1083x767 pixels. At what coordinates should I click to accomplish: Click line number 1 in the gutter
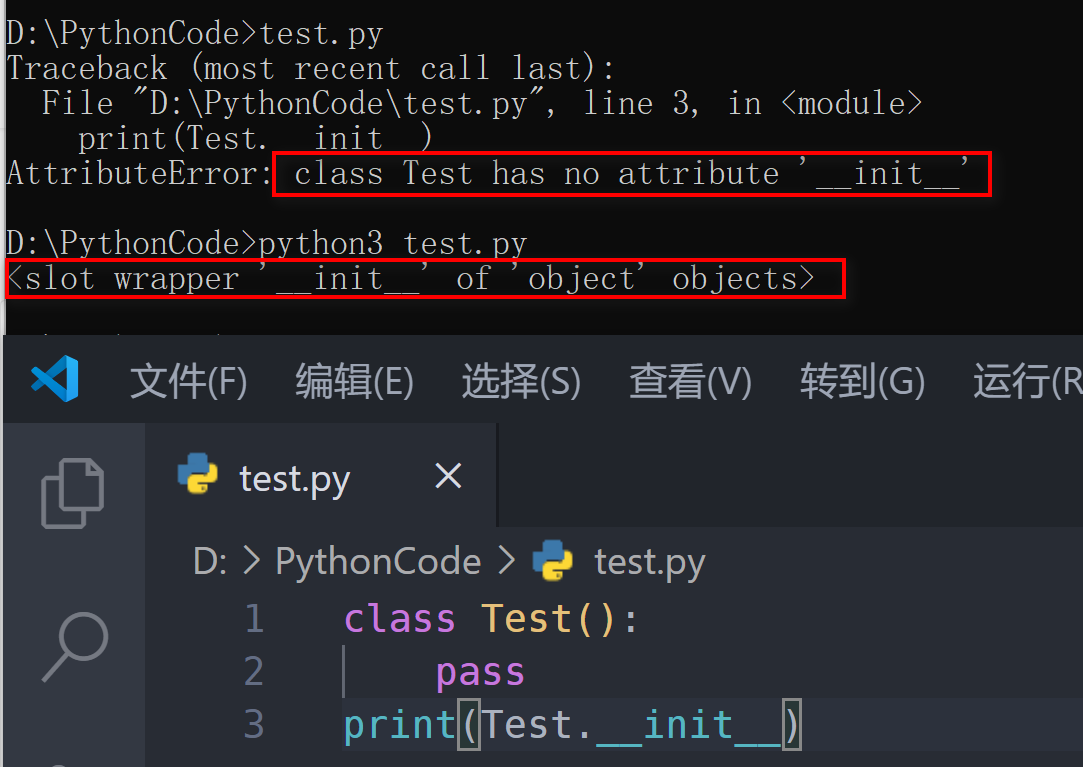pyautogui.click(x=254, y=619)
